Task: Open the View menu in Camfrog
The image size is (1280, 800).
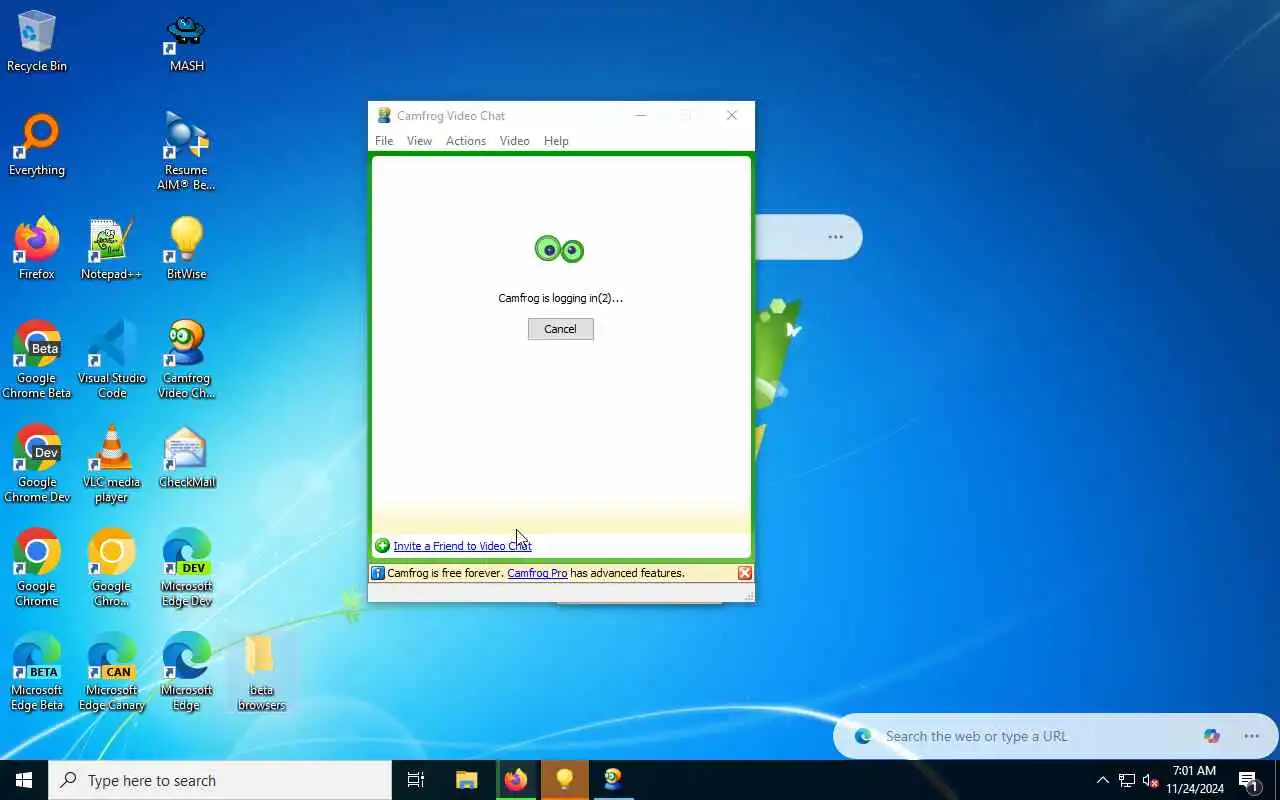Action: [x=419, y=141]
